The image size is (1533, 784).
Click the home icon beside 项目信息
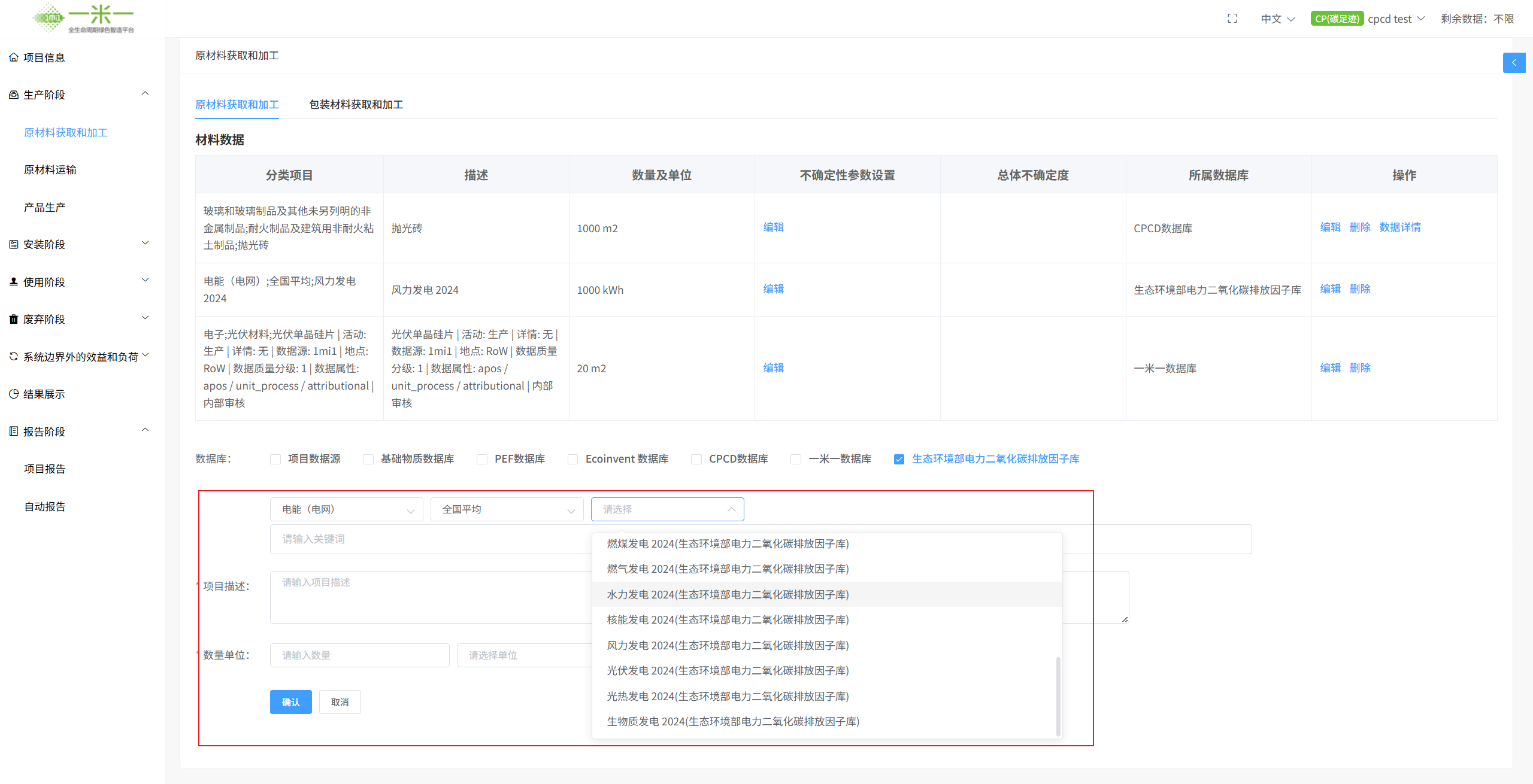click(13, 57)
